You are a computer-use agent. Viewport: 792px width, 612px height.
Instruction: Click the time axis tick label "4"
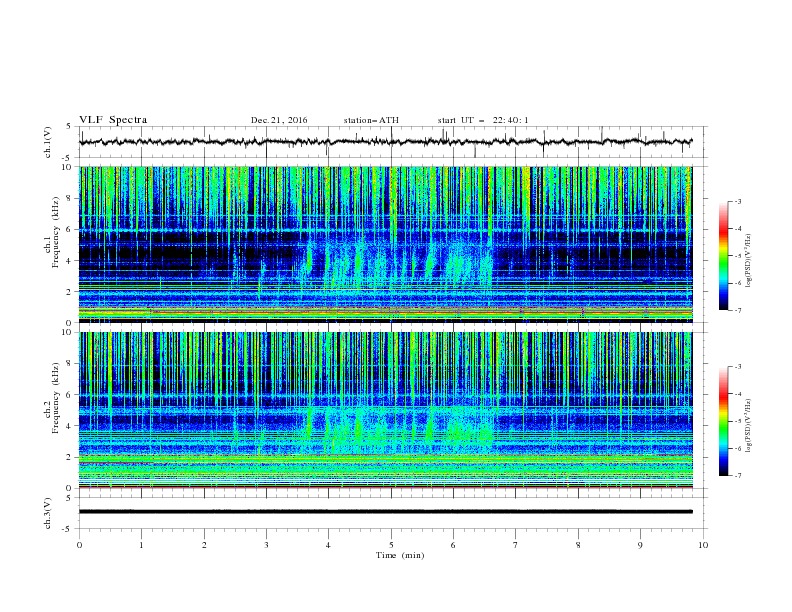(x=329, y=545)
